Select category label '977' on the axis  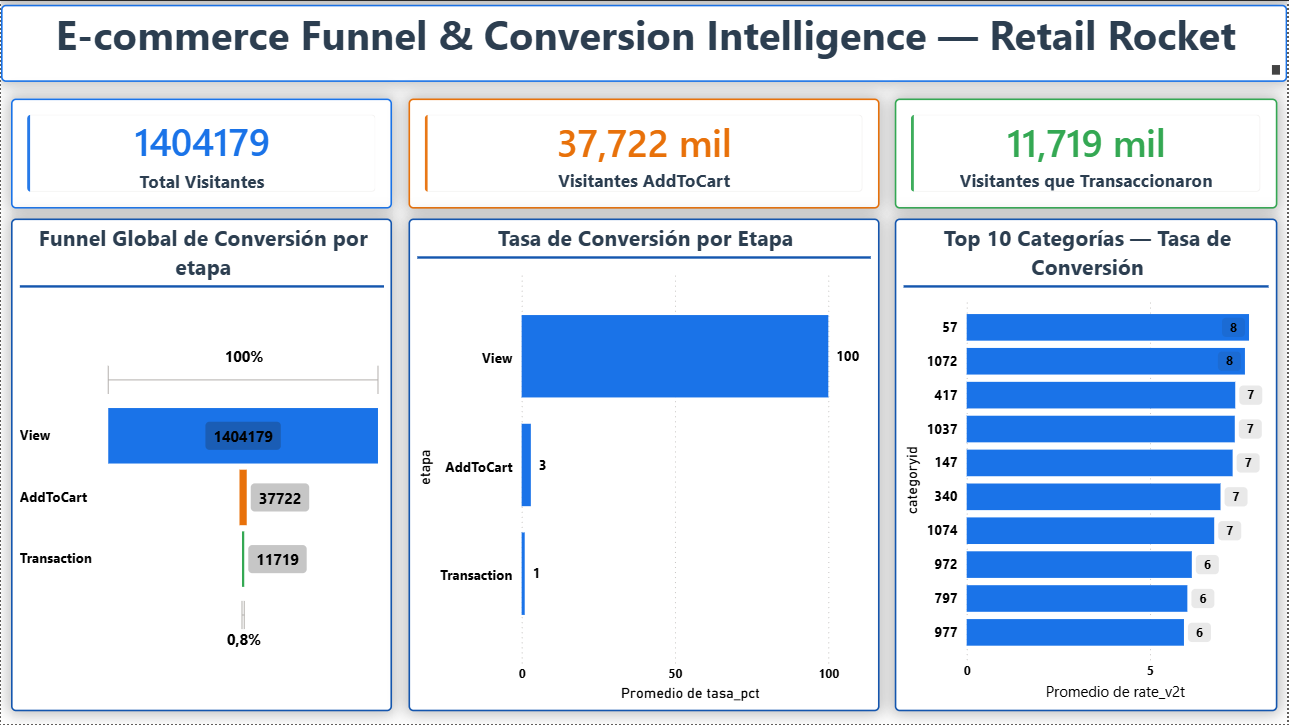946,632
